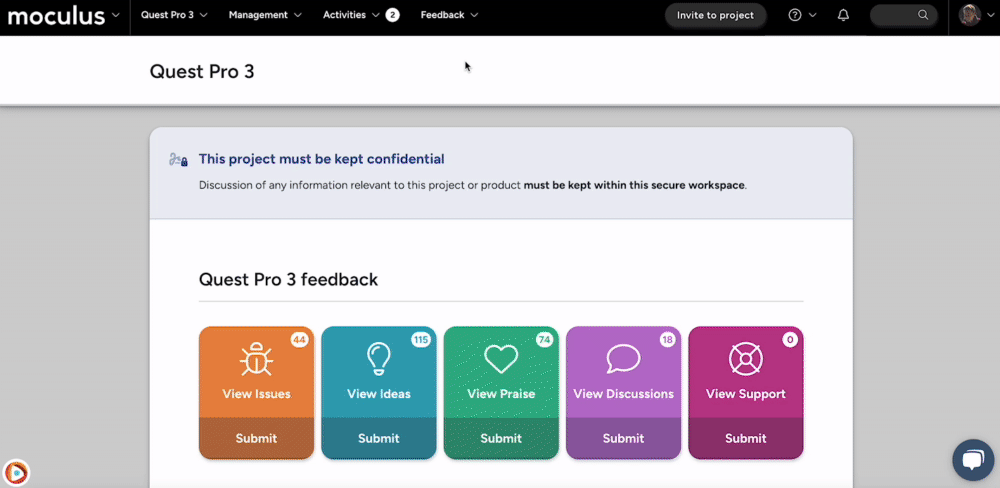Click the bug icon on View Issues
This screenshot has width=1000, height=488.
tap(256, 360)
